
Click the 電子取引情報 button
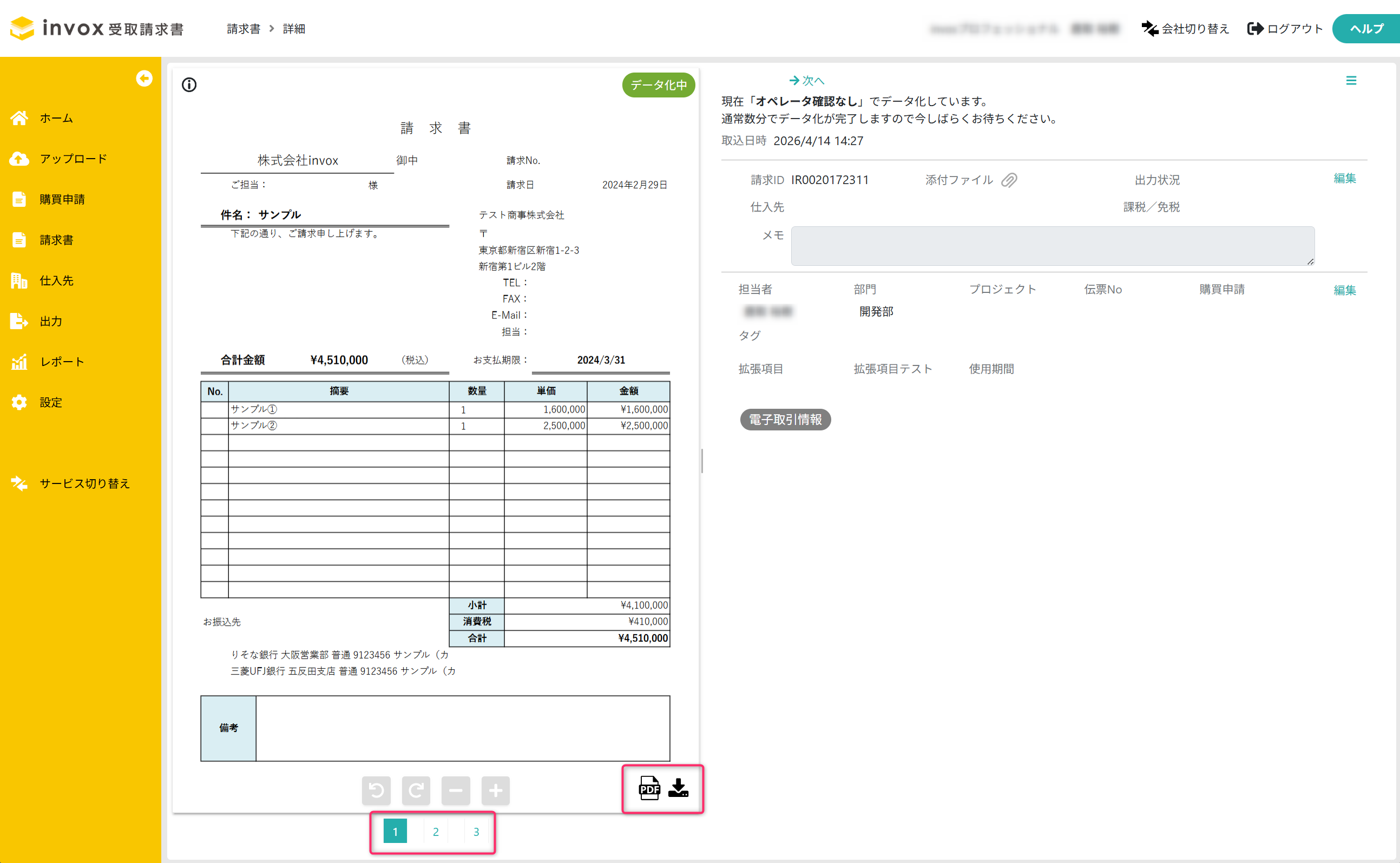click(x=785, y=420)
